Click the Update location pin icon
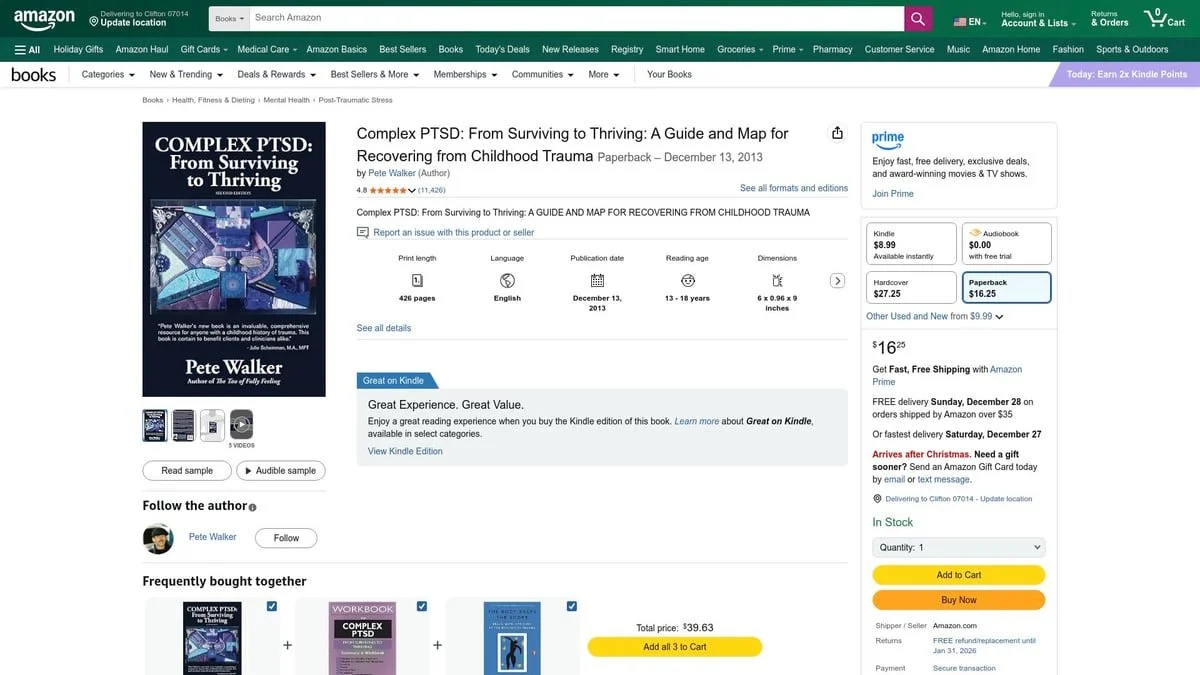 tap(94, 21)
